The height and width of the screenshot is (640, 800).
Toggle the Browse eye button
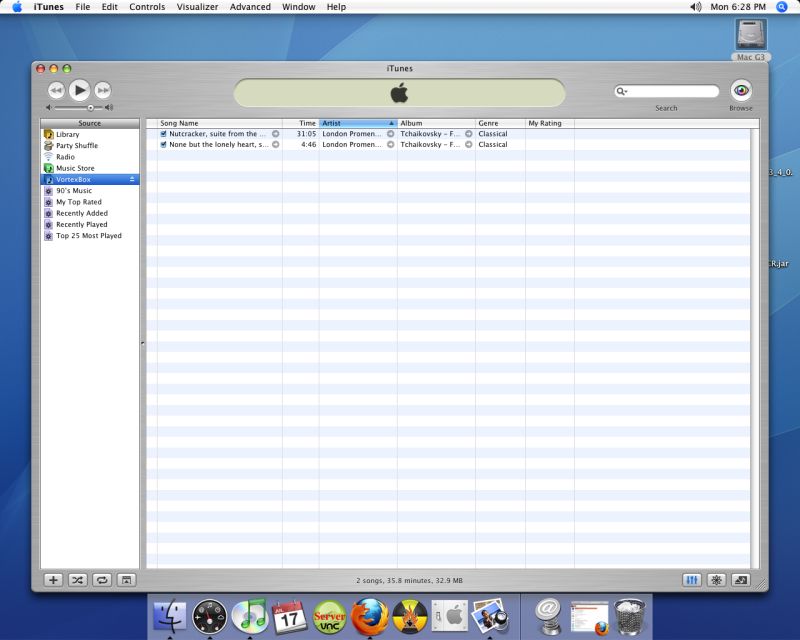click(x=741, y=90)
